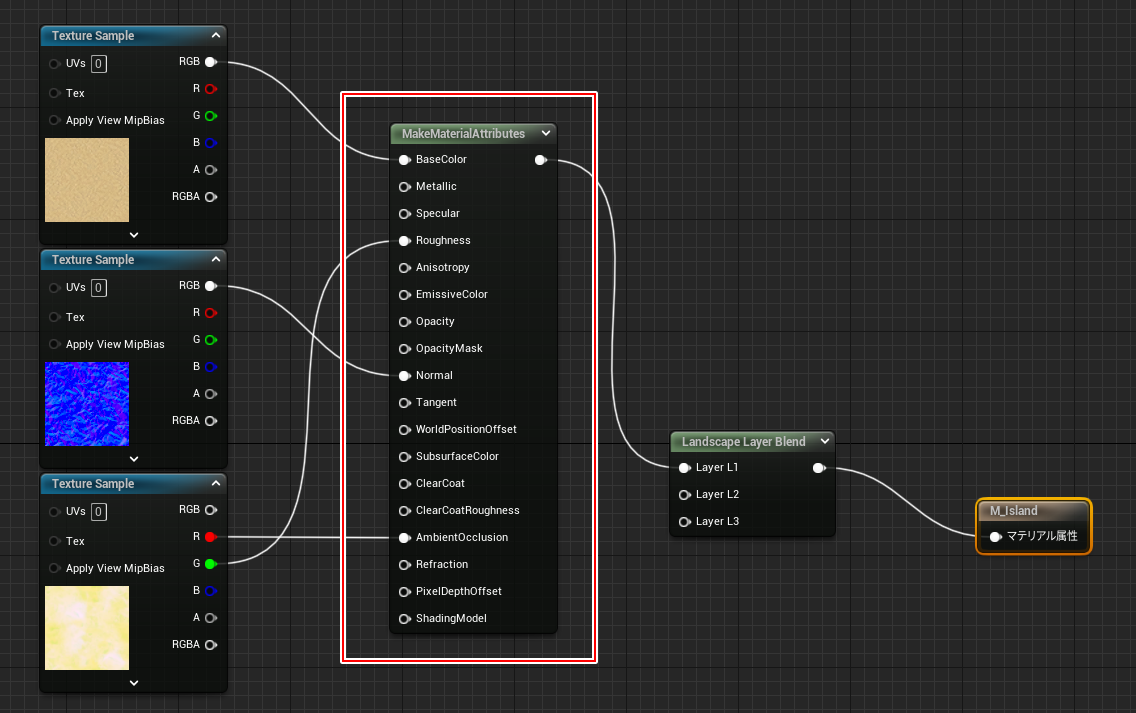
Task: Click the UVs value field on the top Texture Sample
Action: (99, 64)
